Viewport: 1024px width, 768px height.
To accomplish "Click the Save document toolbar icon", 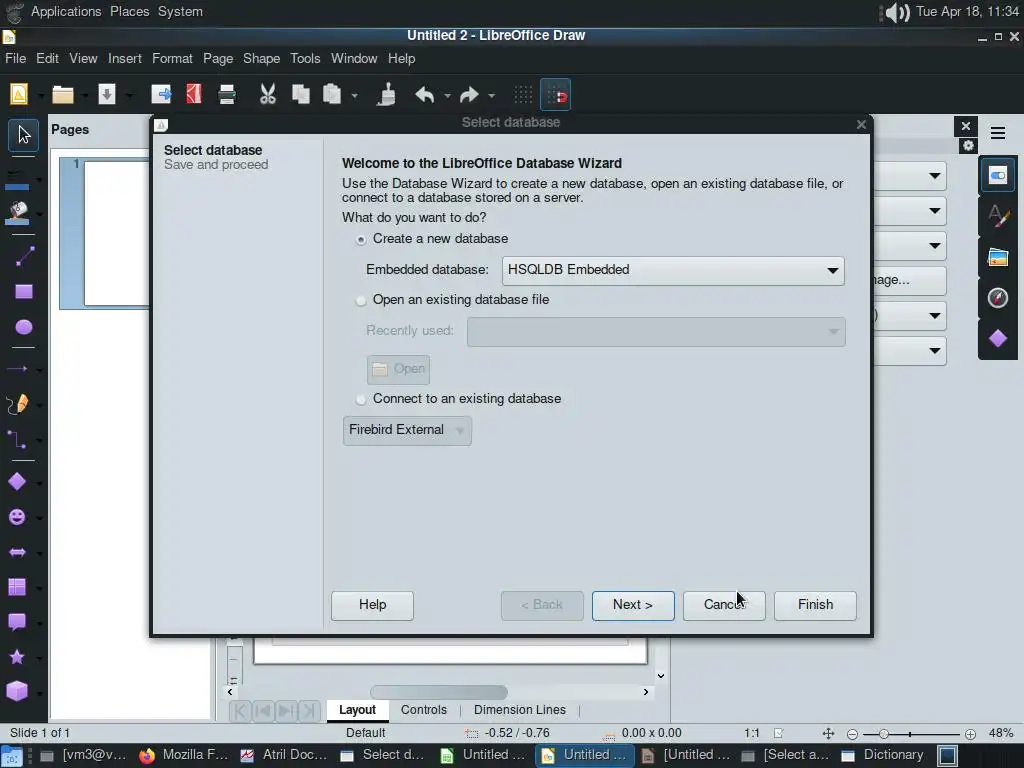I will (x=106, y=95).
